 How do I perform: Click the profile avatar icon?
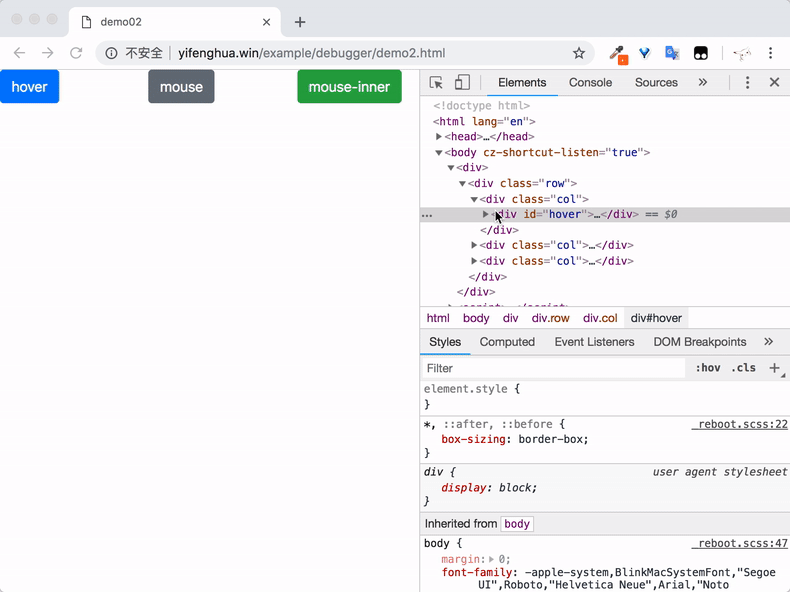(742, 53)
